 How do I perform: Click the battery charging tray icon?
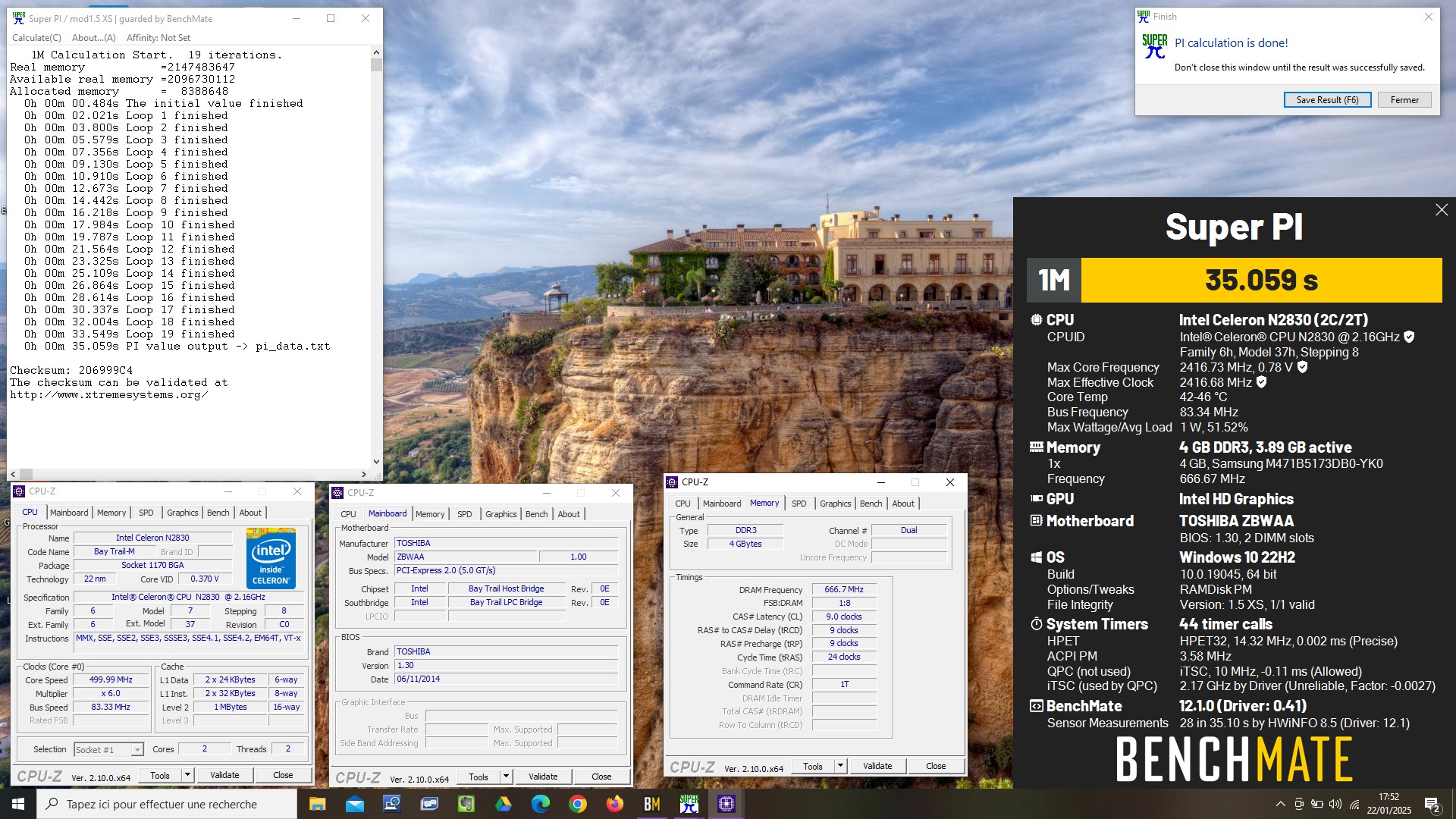tap(1316, 804)
